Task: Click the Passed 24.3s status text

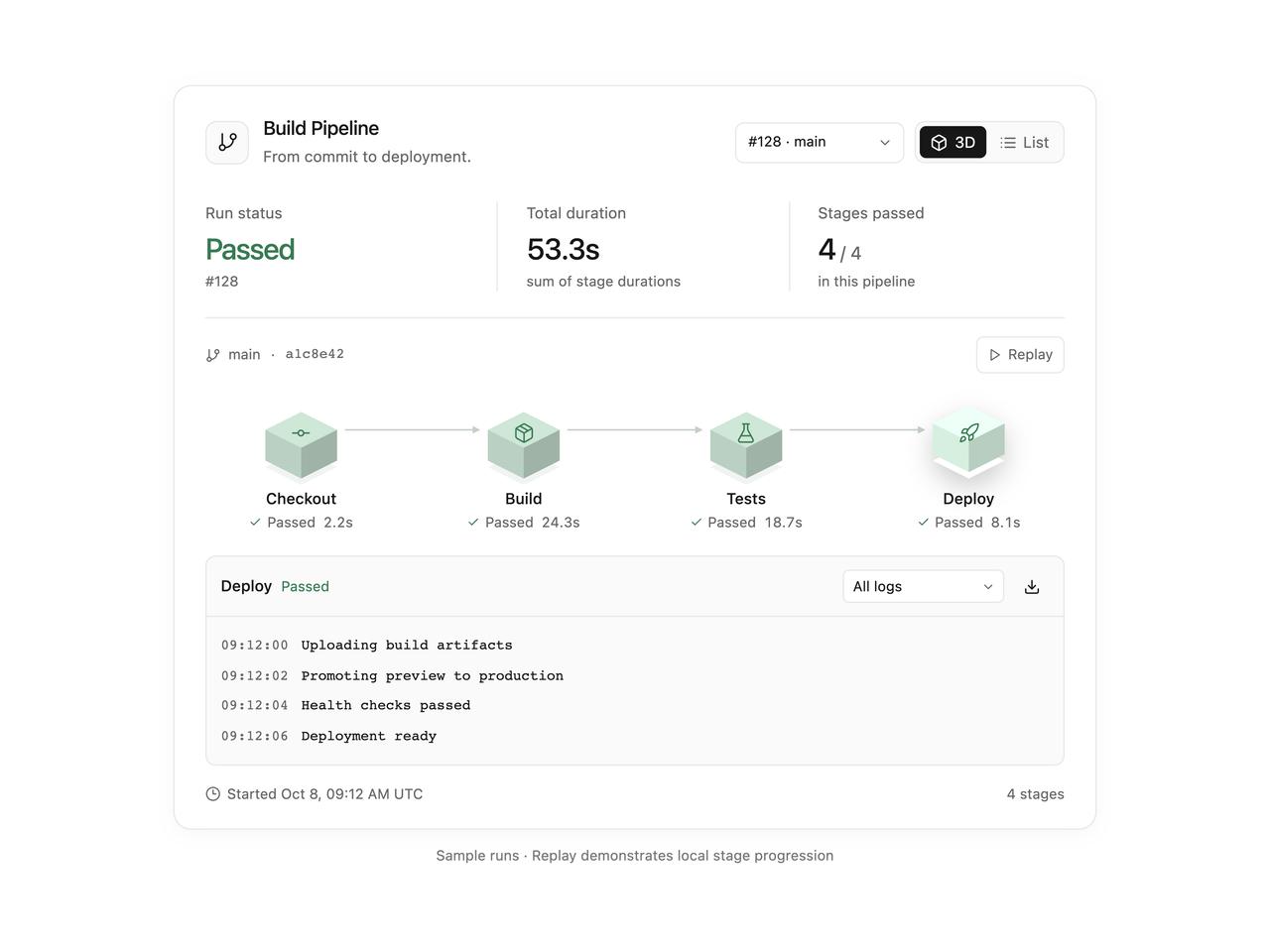Action: (x=532, y=523)
